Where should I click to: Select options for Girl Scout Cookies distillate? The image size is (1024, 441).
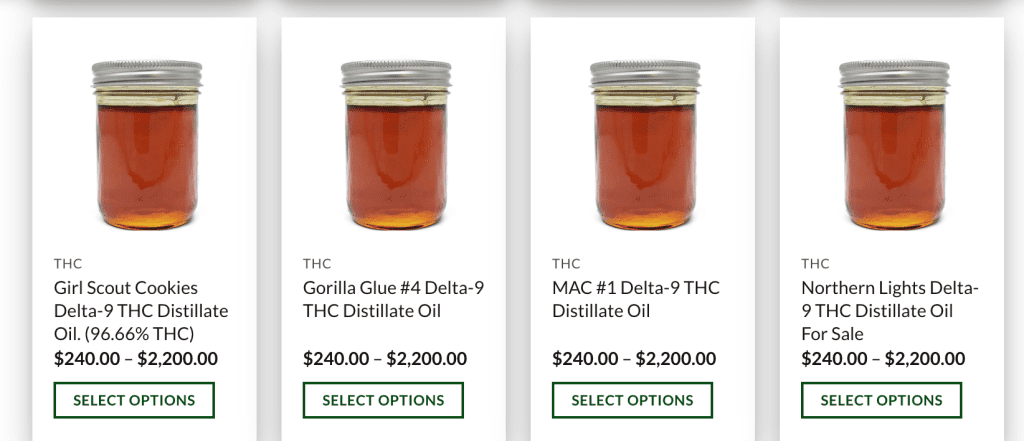point(134,400)
